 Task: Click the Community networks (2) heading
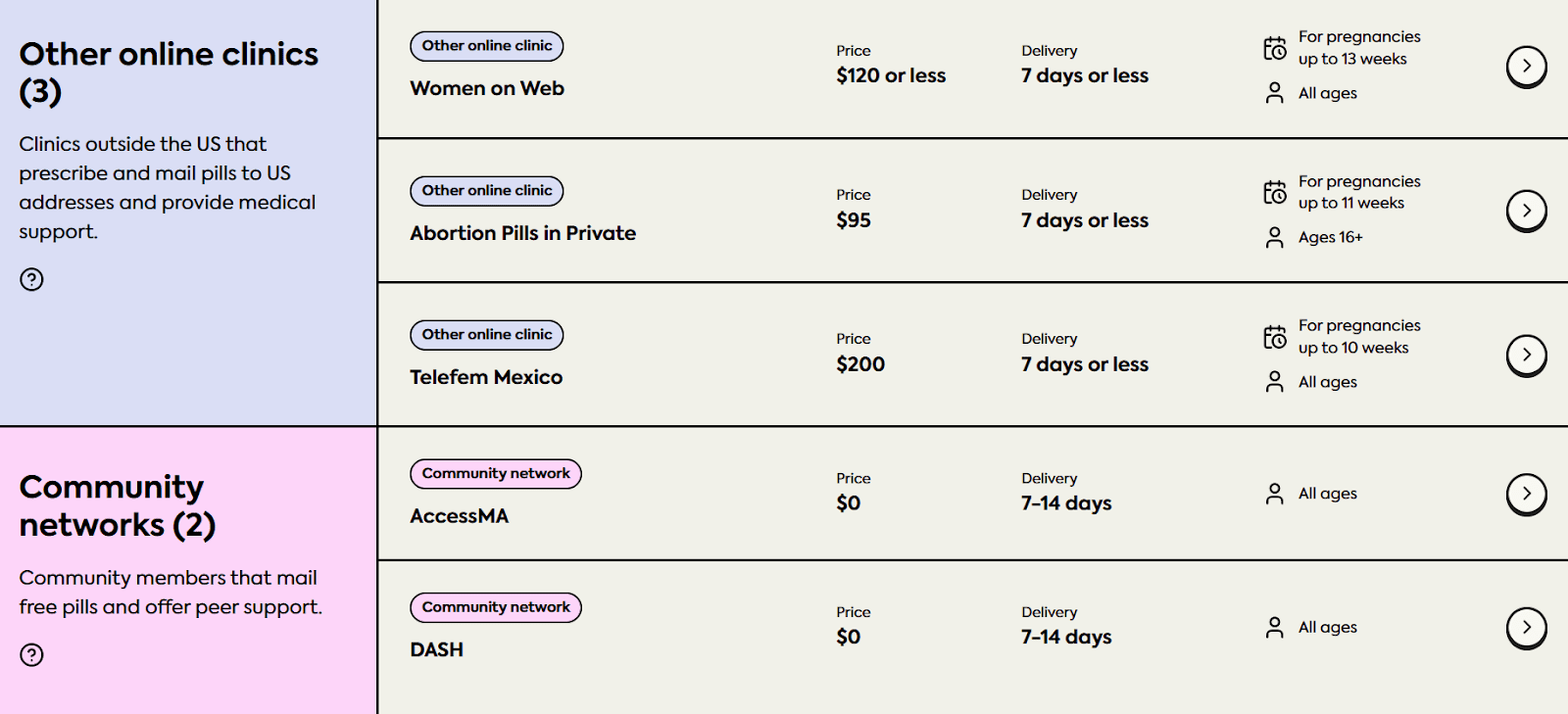pos(118,505)
